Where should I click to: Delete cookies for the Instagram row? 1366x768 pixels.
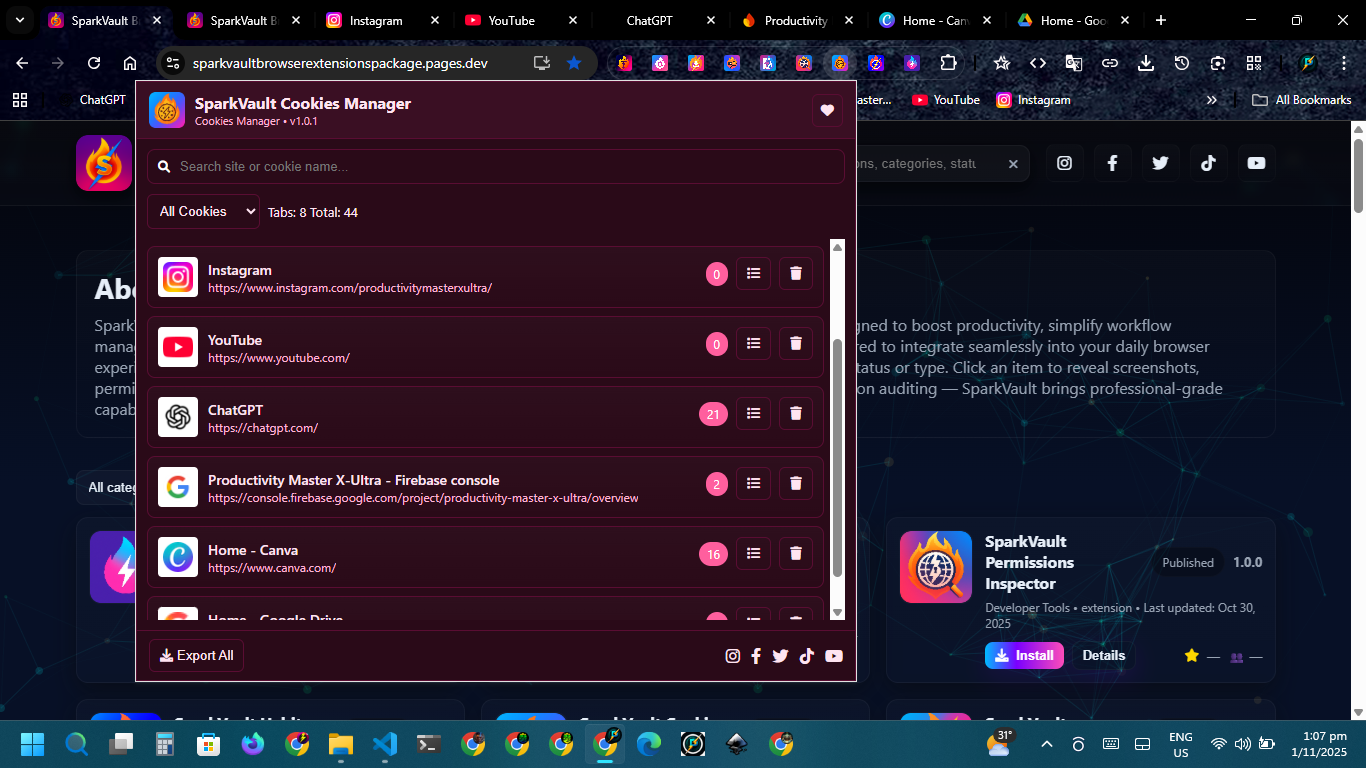point(796,273)
